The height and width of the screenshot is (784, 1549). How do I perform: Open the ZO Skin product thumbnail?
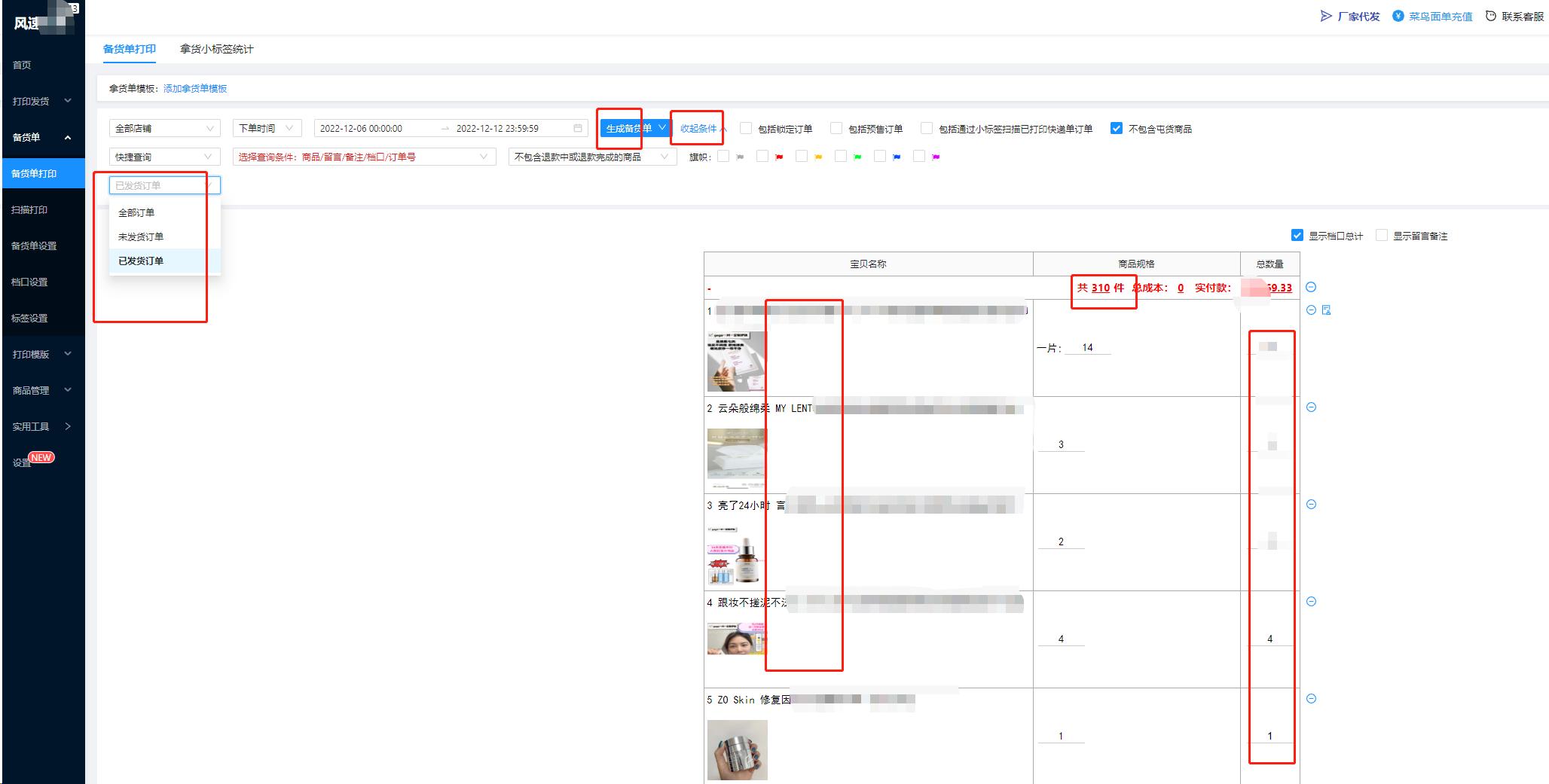coord(737,749)
